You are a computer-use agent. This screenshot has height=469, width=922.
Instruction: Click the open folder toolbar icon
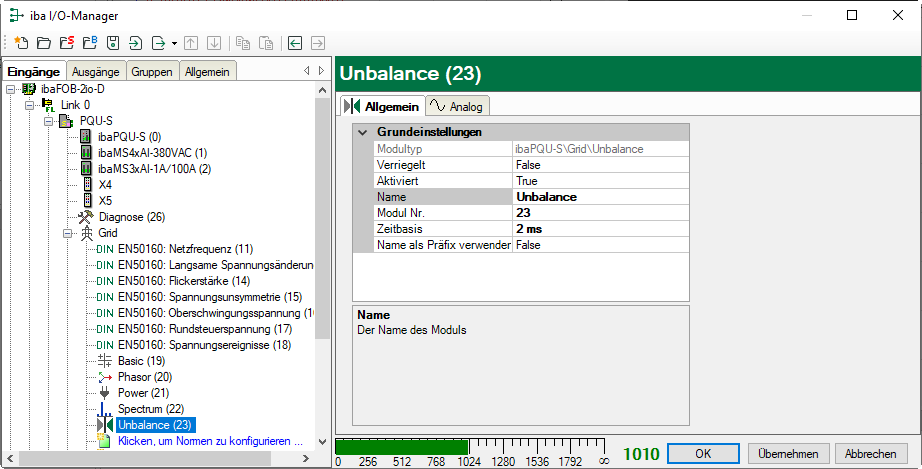43,43
